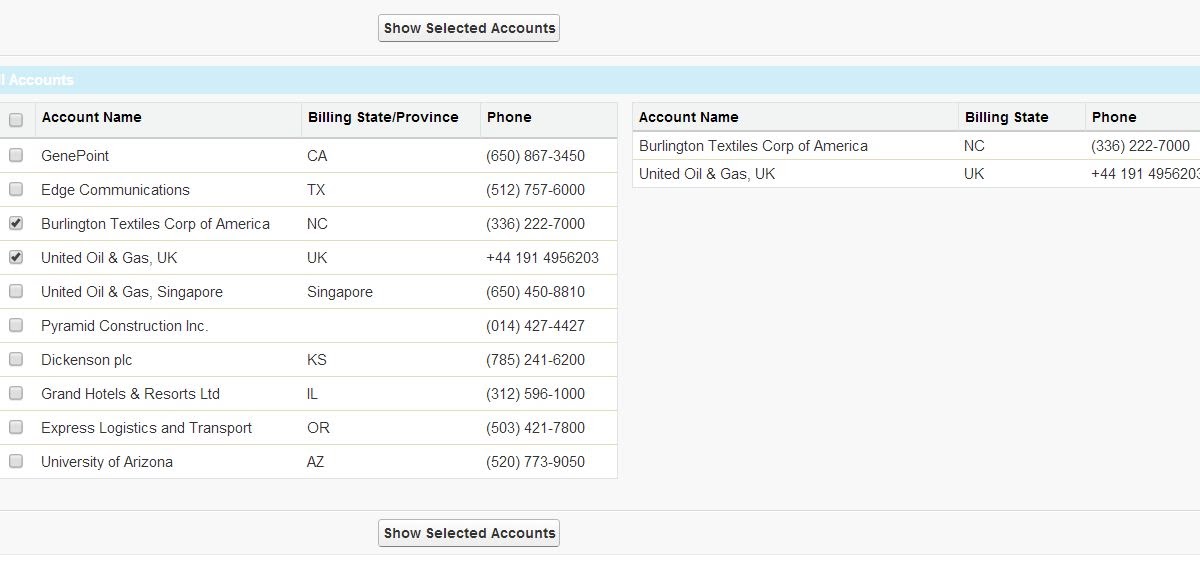Viewport: 1200px width, 575px height.
Task: Click Express Logistics and Transport name
Action: tap(146, 428)
